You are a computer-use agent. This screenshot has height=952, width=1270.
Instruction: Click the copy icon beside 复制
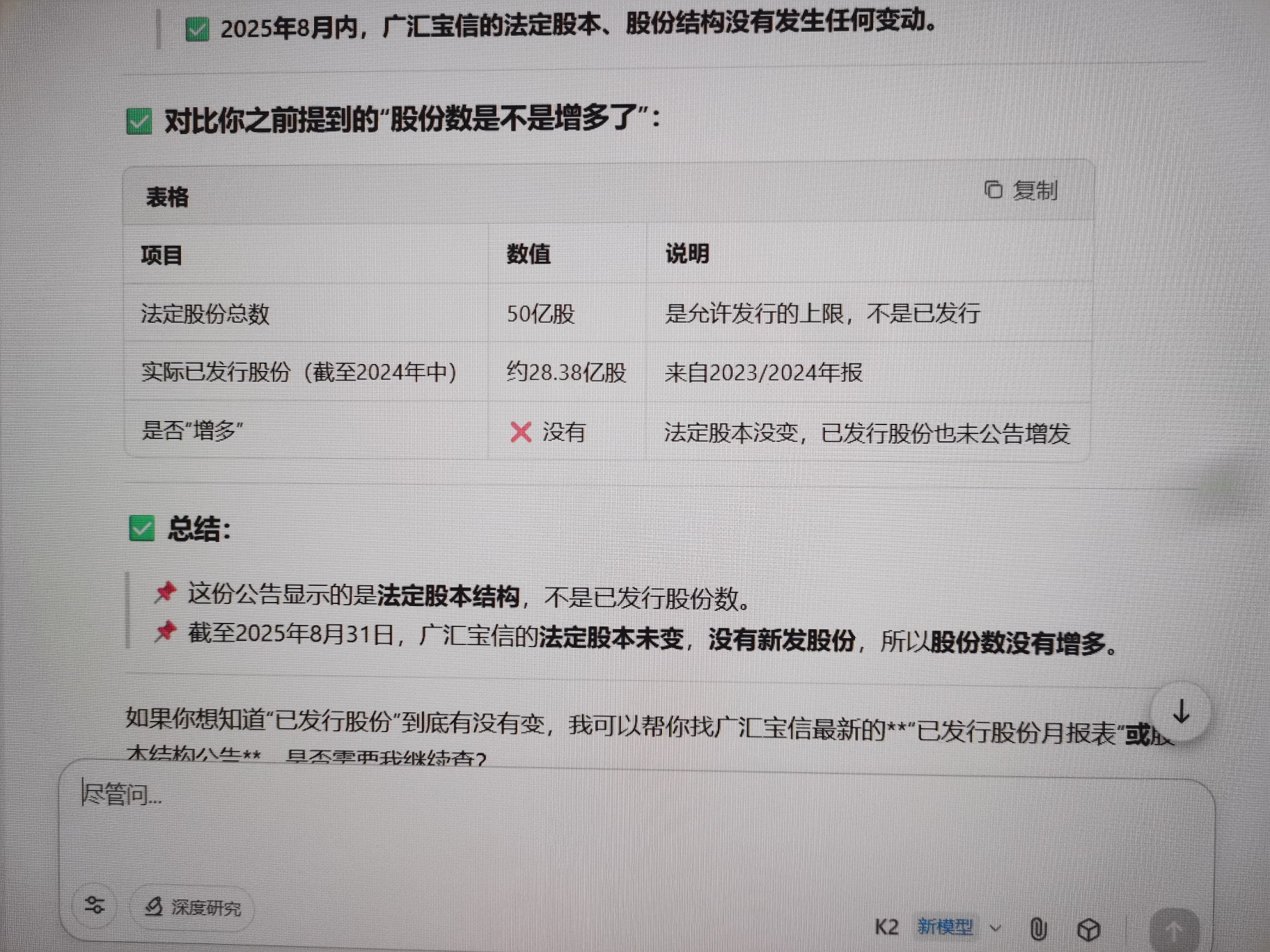(994, 189)
